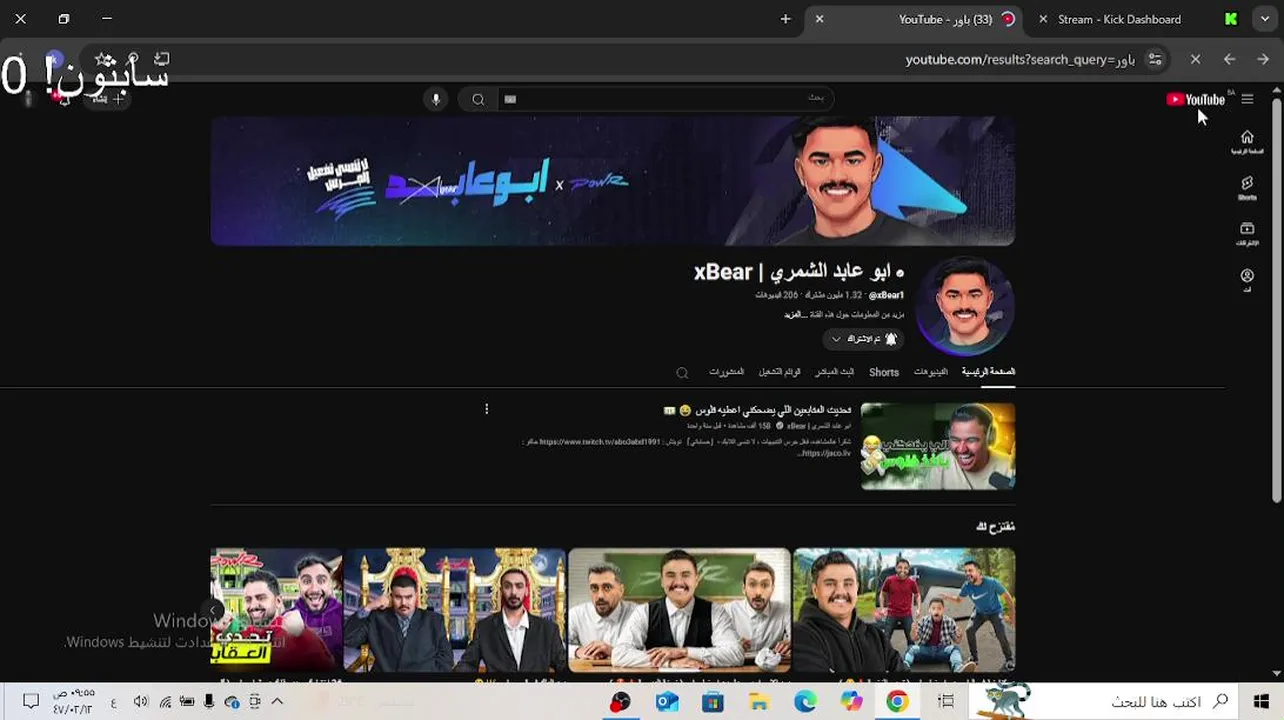Click the YouTube logo
The image size is (1284, 720).
pyautogui.click(x=1195, y=99)
